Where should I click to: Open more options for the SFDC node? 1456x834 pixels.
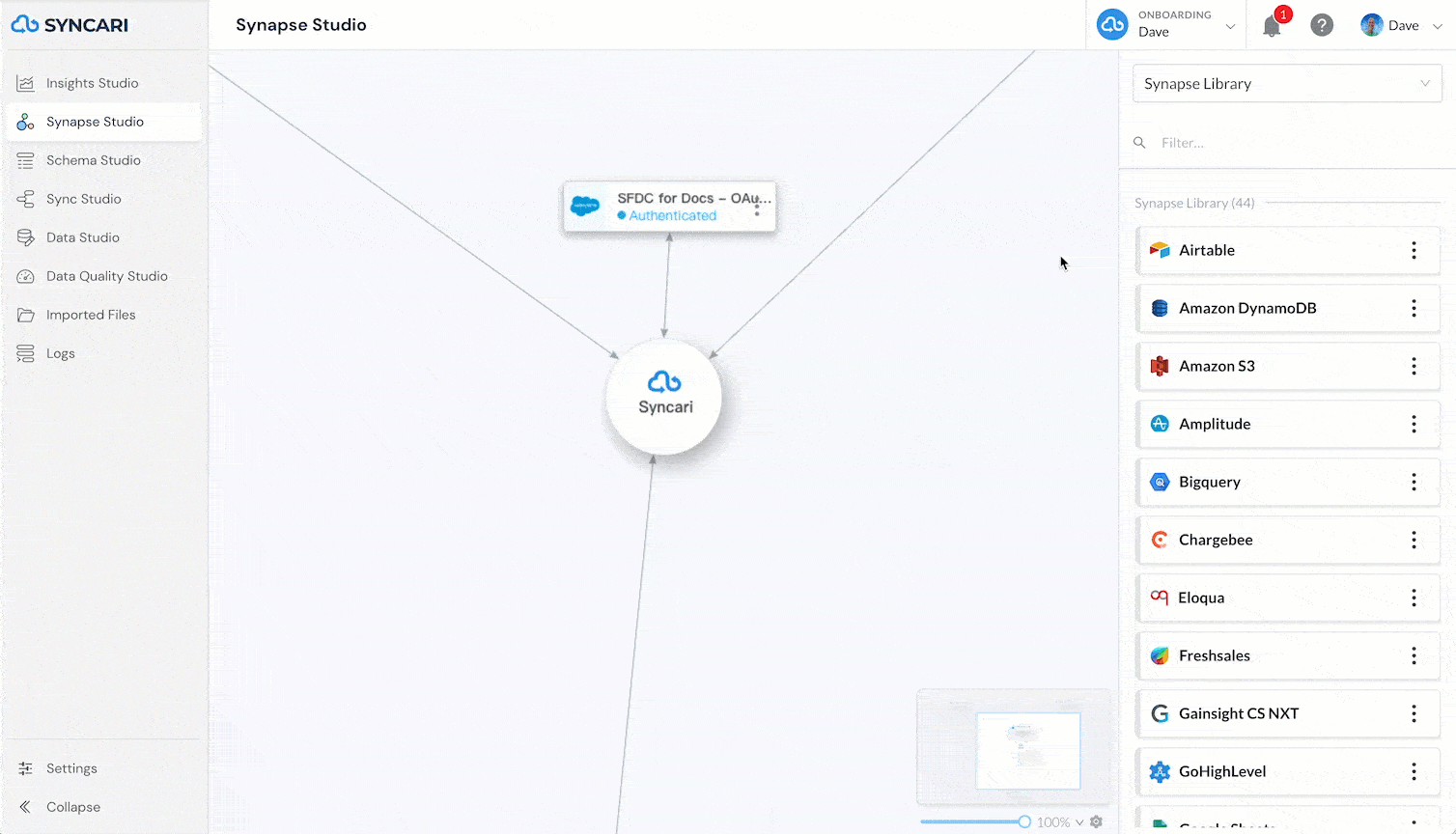point(757,208)
